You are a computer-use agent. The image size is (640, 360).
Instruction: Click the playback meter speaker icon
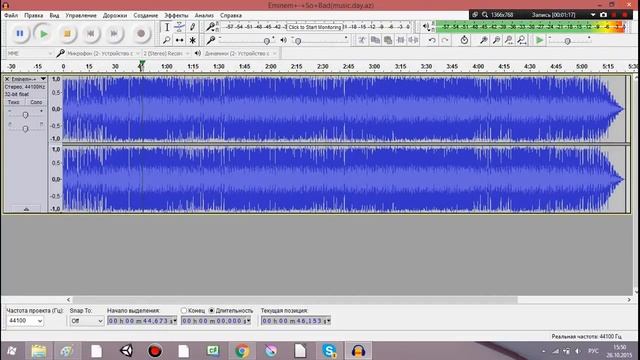pos(426,27)
